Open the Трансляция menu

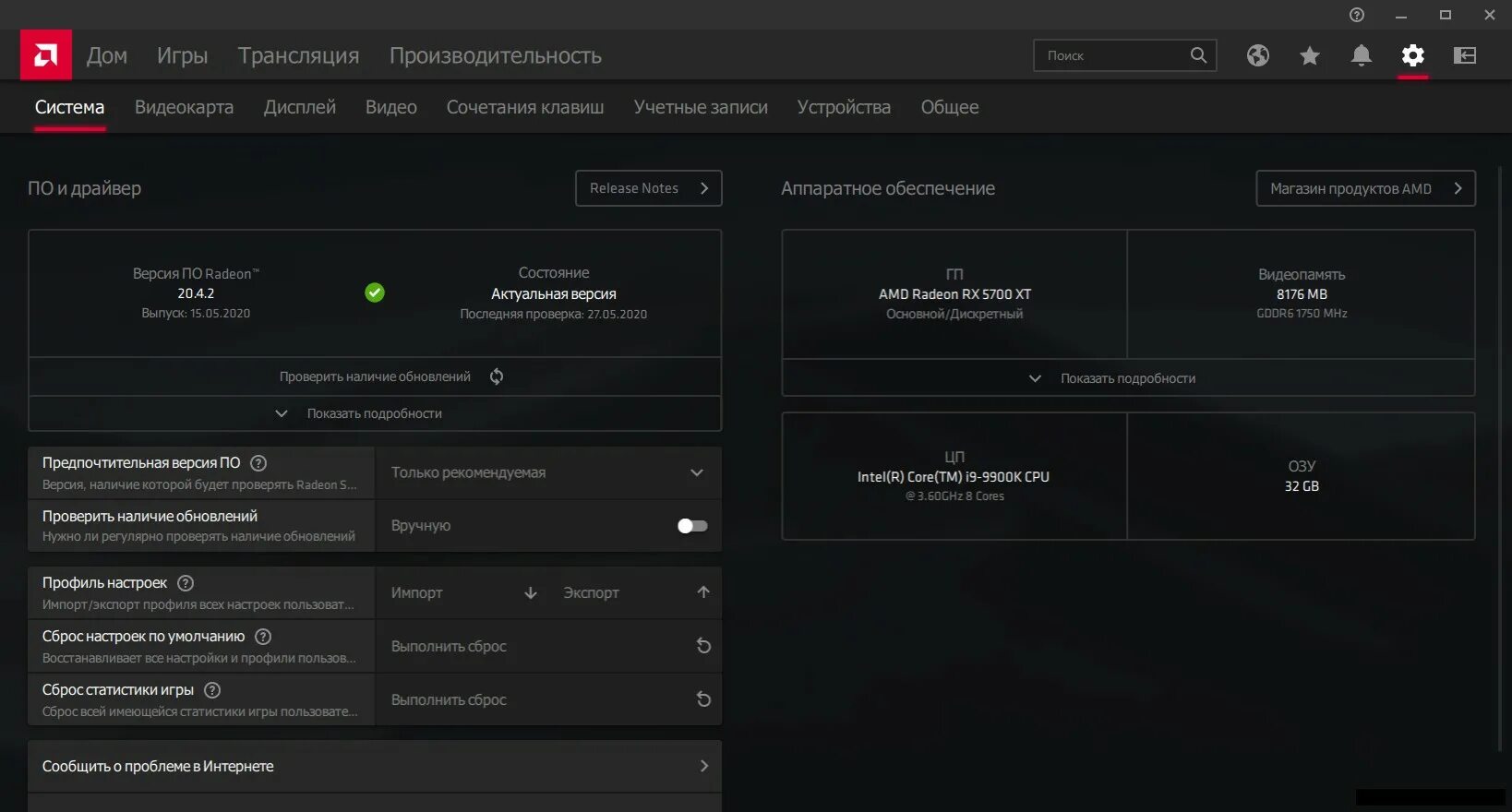click(x=299, y=55)
